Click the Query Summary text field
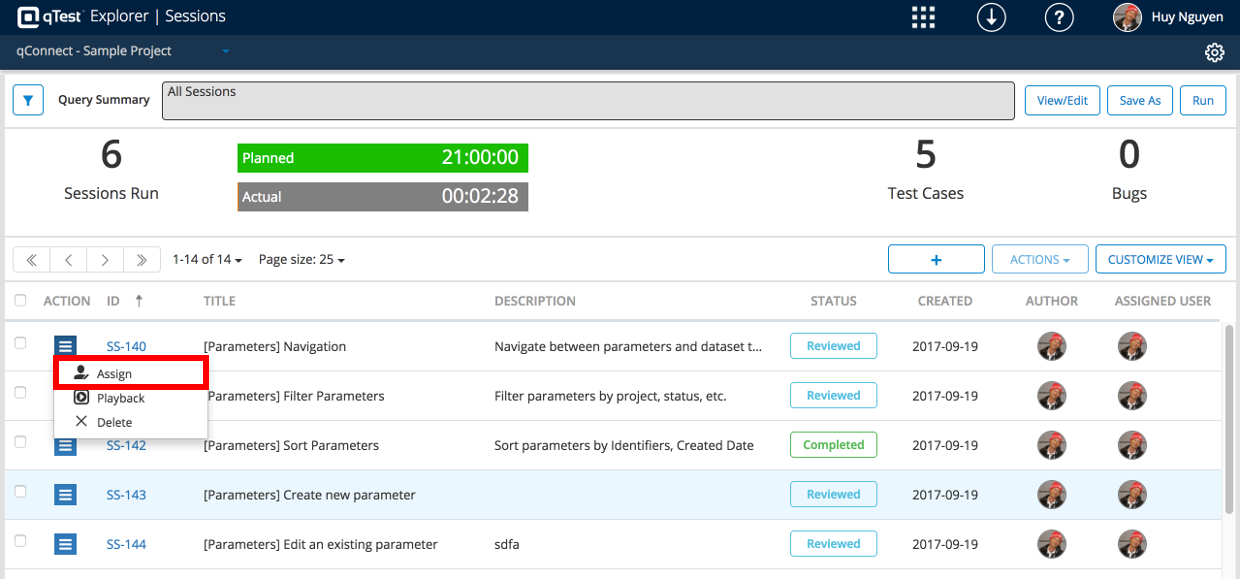 point(588,101)
